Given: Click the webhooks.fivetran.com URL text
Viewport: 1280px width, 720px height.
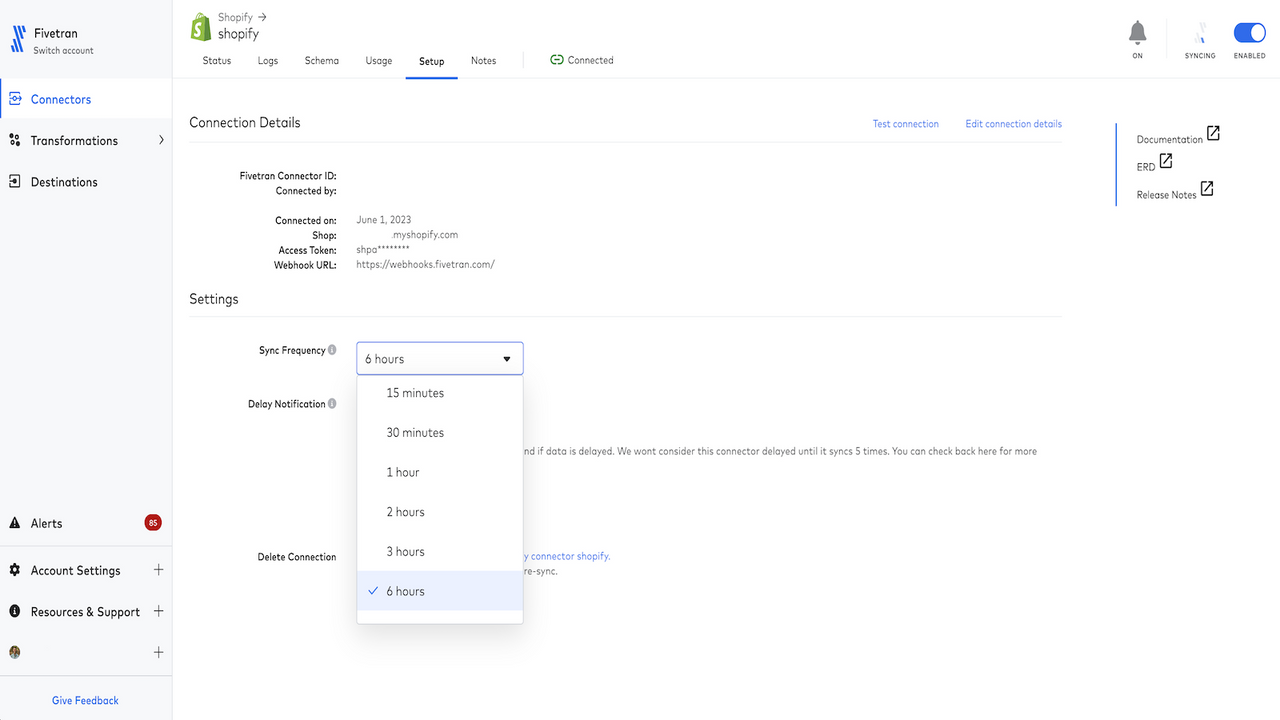Looking at the screenshot, I should pos(426,265).
